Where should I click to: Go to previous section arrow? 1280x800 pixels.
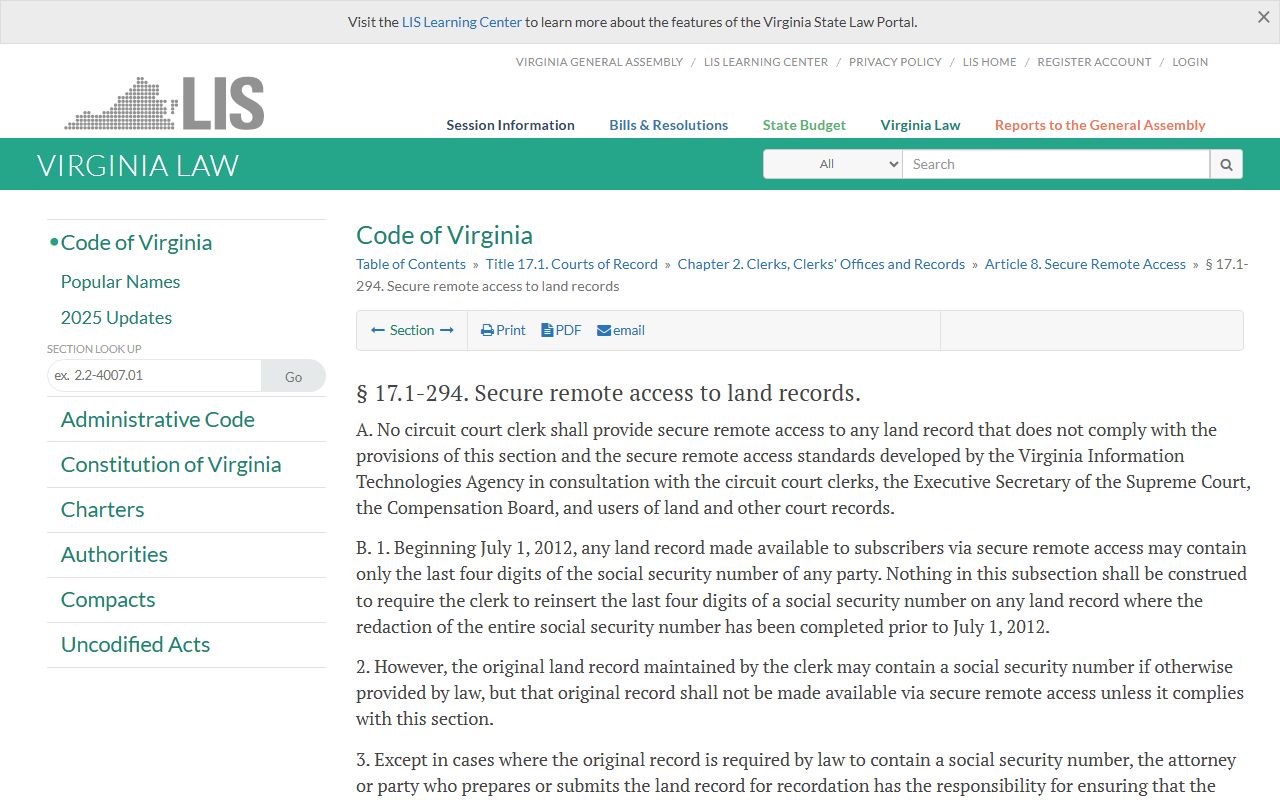point(378,330)
